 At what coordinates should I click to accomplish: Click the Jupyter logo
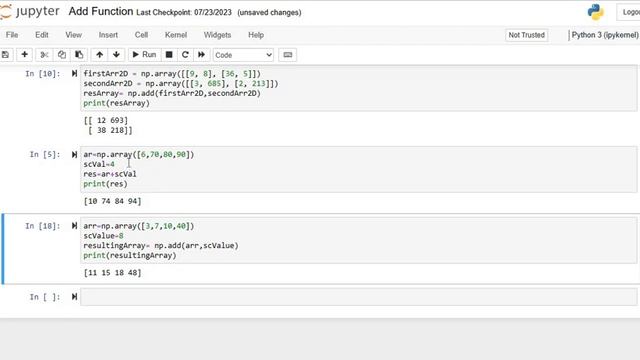29,12
